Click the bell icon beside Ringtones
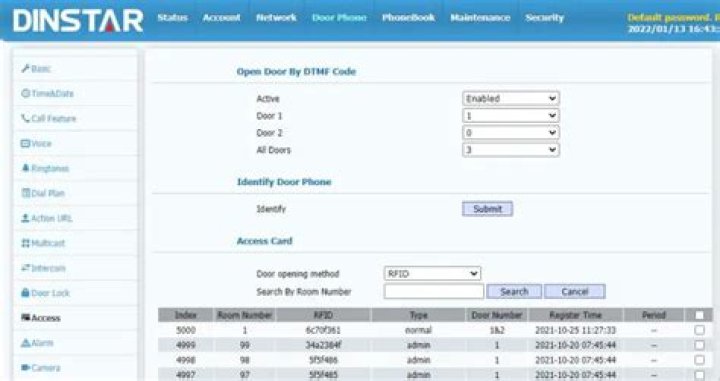The width and height of the screenshot is (720, 381). [x=26, y=168]
